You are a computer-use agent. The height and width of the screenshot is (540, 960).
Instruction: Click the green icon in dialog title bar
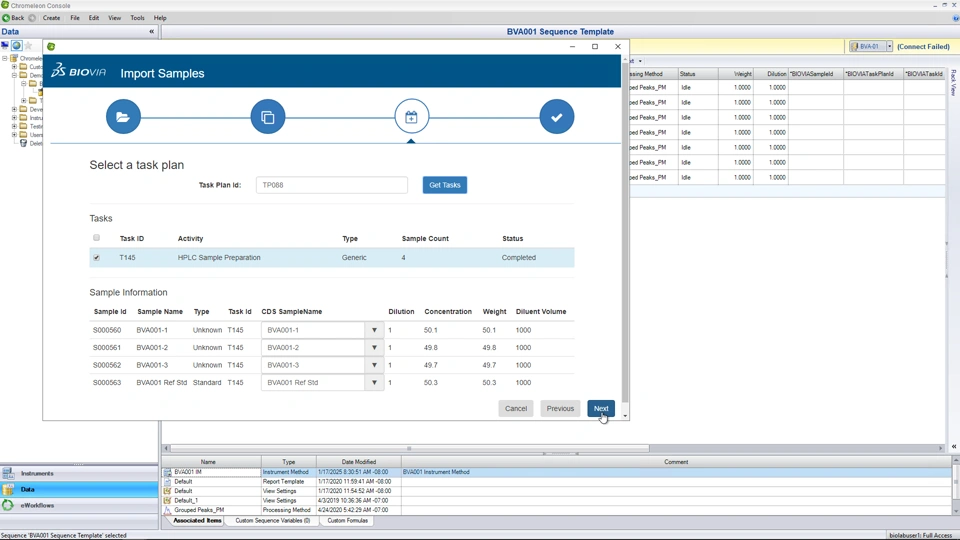[51, 47]
